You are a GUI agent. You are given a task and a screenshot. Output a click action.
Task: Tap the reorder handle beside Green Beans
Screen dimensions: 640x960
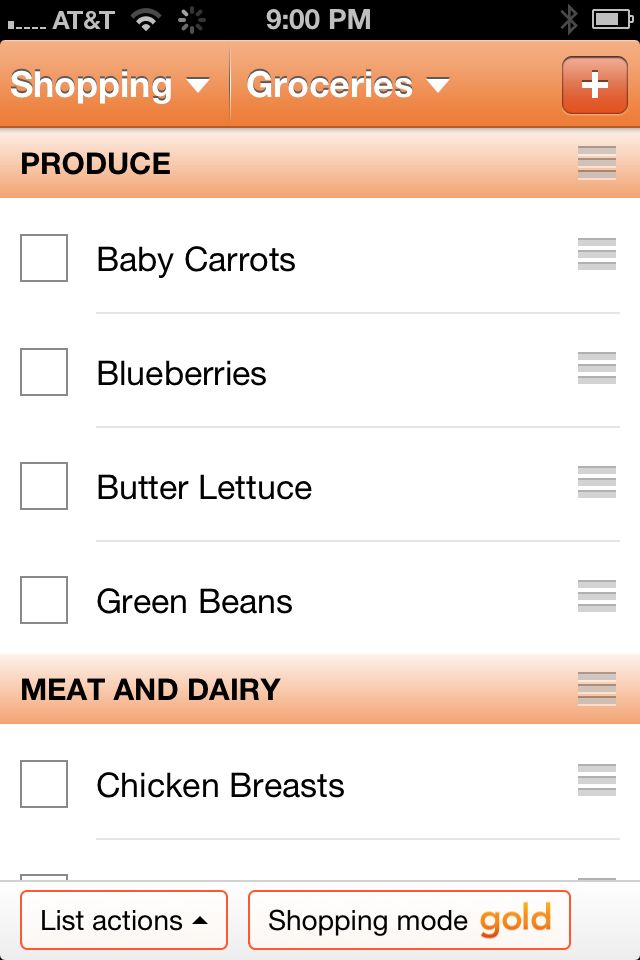click(x=597, y=596)
